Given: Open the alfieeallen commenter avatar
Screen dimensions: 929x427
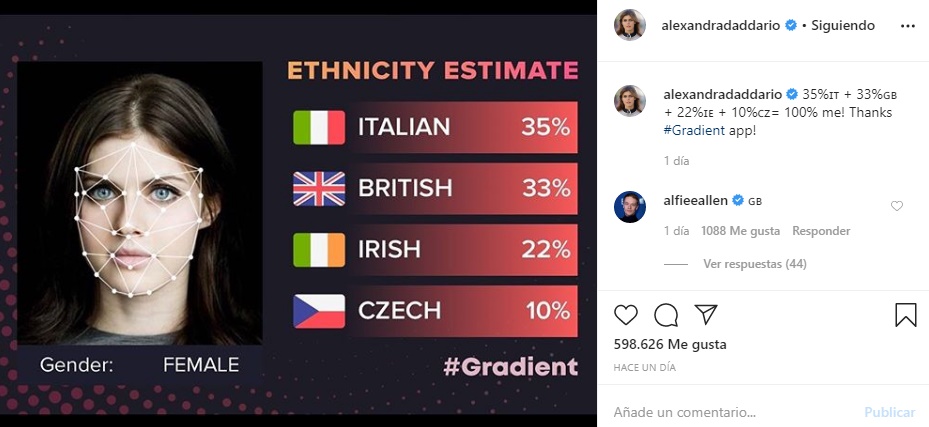Looking at the screenshot, I should [630, 207].
